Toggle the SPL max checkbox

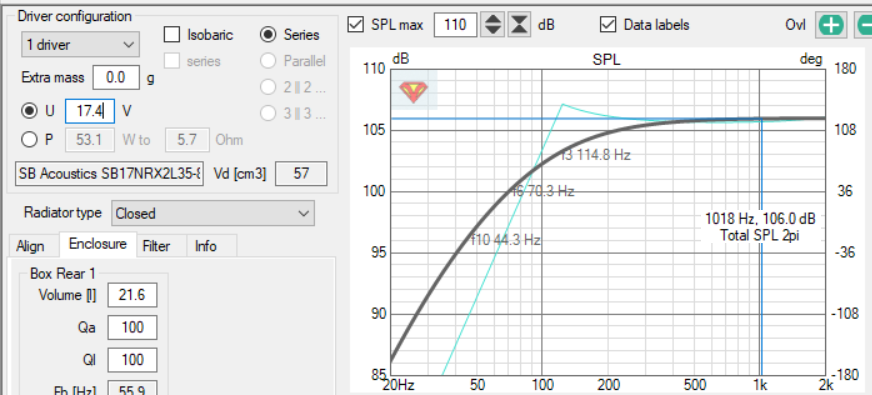[x=354, y=25]
